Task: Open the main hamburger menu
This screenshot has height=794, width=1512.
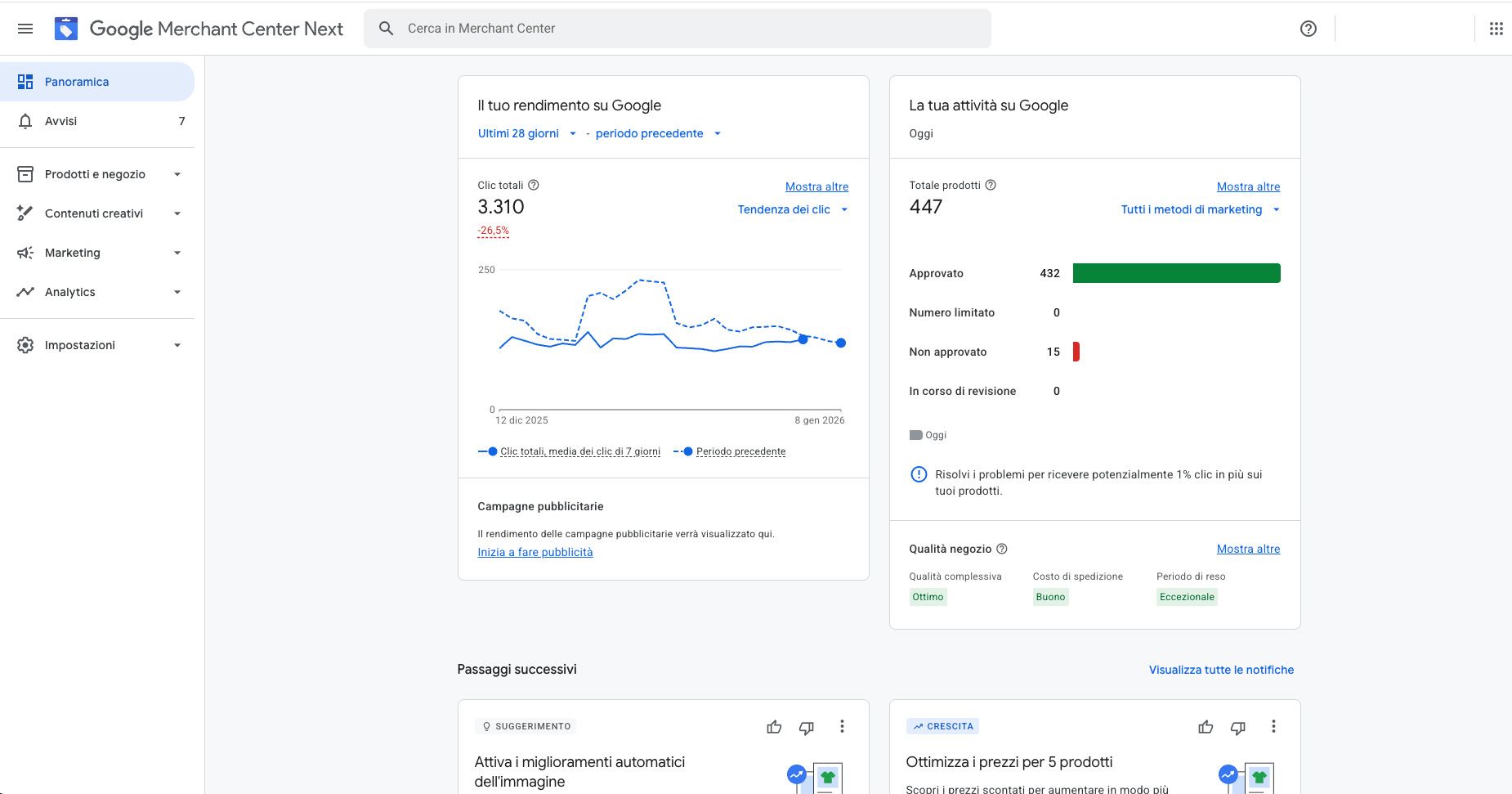Action: click(x=25, y=29)
